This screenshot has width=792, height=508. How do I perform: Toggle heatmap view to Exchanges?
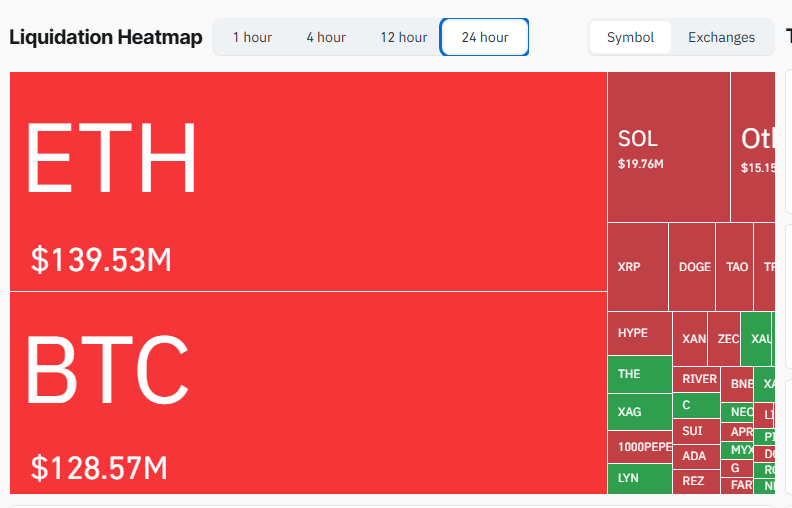721,37
